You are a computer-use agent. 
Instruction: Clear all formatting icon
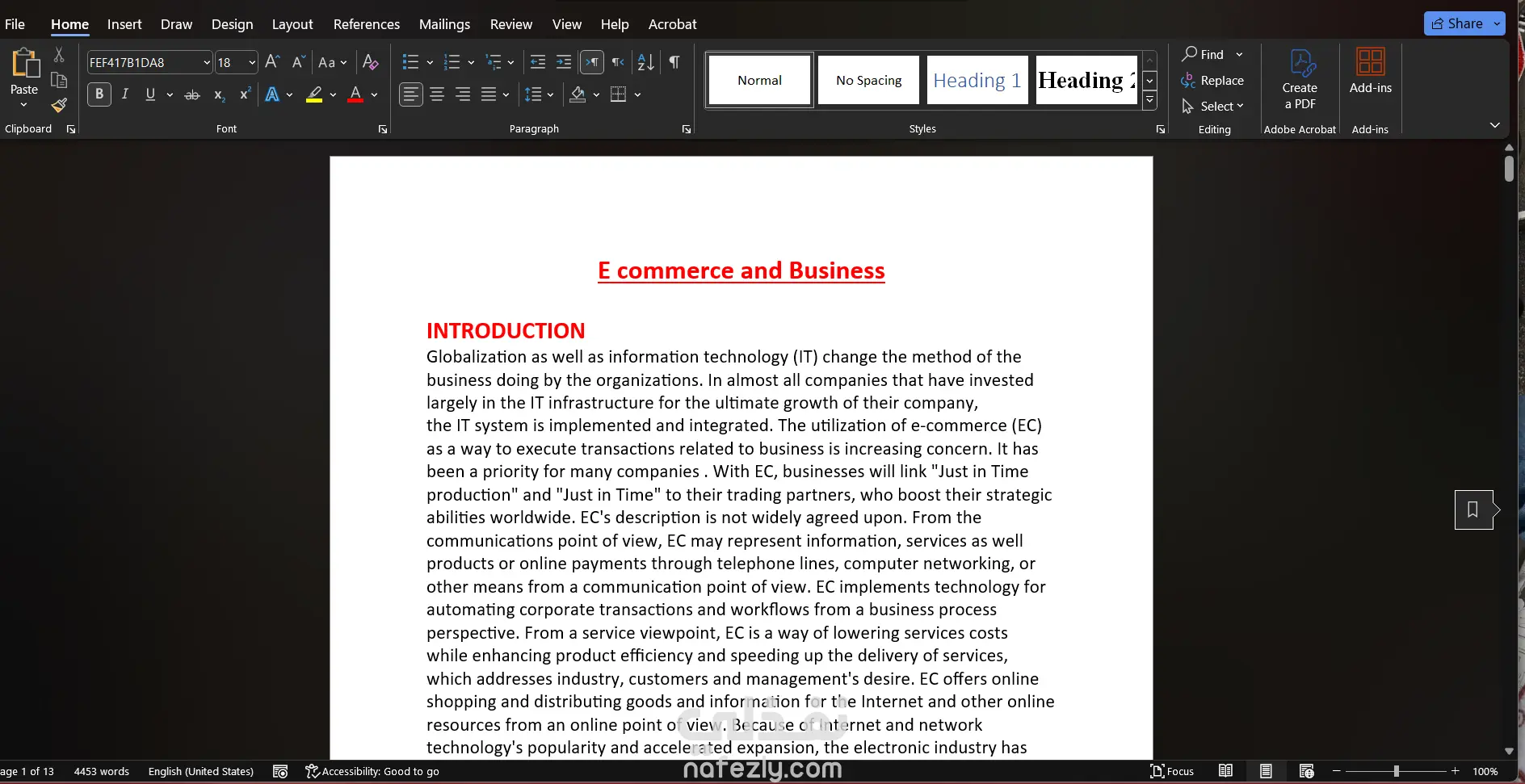371,62
